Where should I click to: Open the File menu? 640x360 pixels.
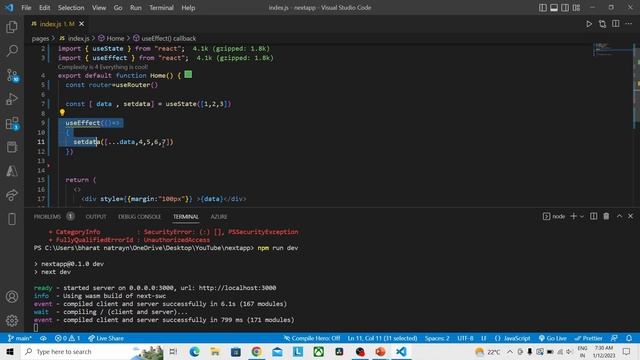(26, 8)
